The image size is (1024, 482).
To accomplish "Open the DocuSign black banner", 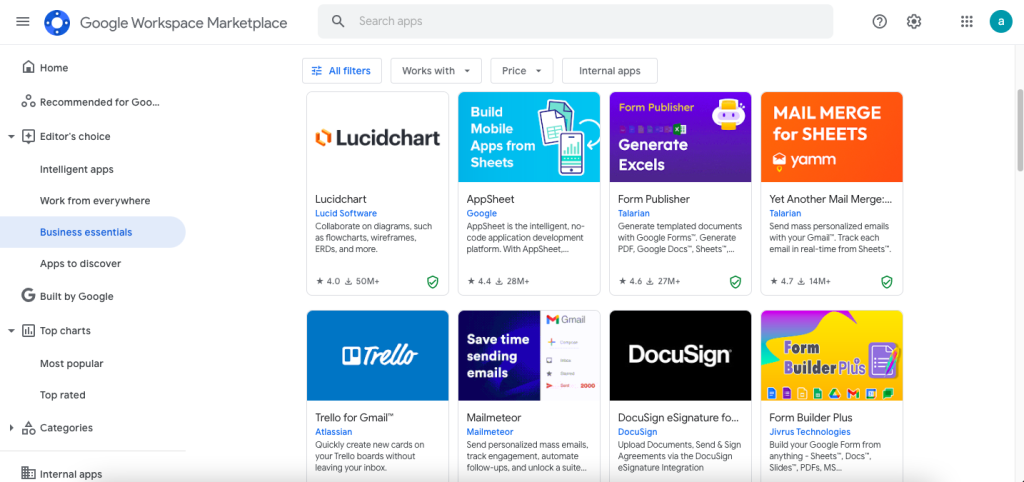I will [x=680, y=356].
